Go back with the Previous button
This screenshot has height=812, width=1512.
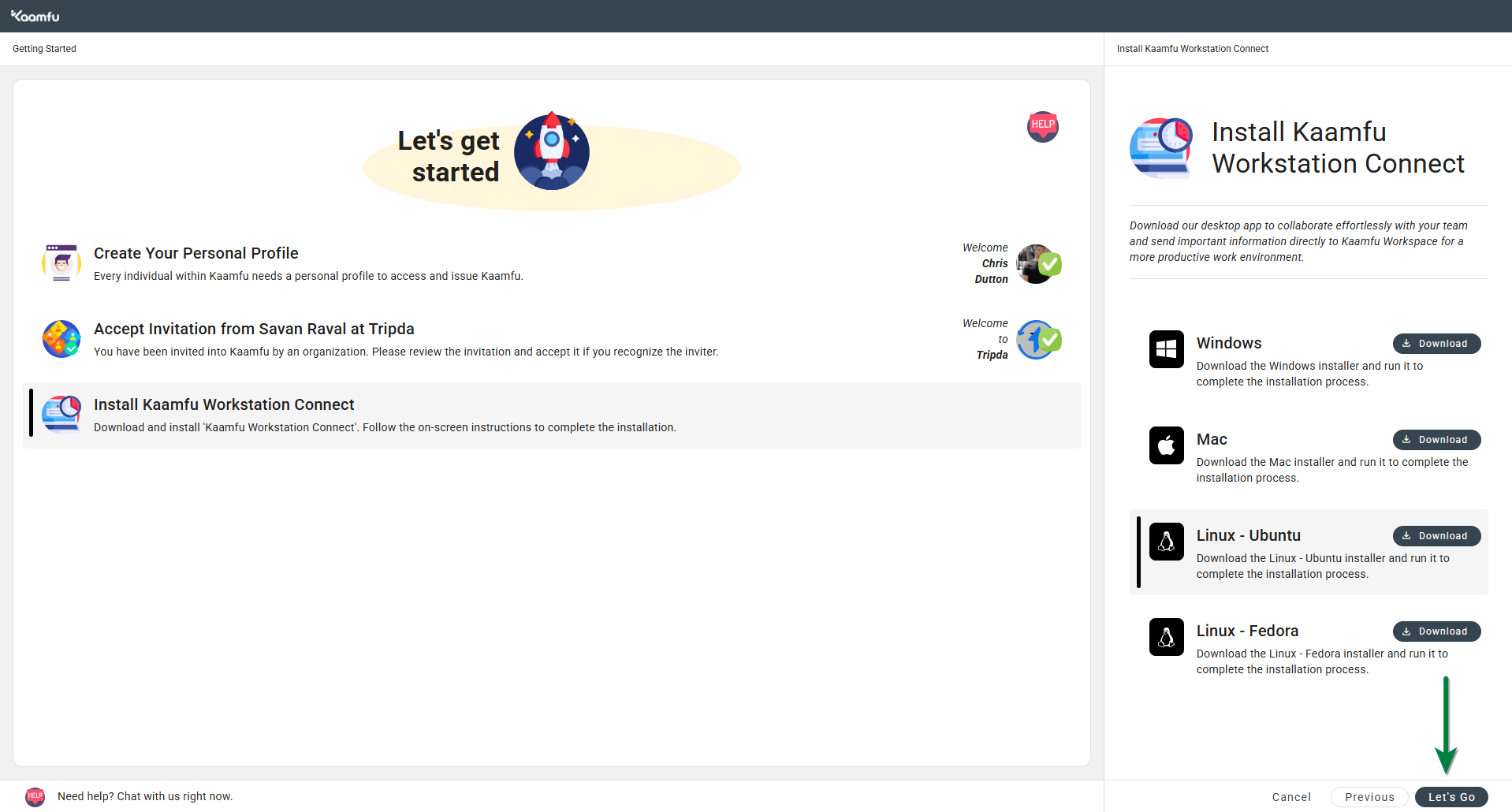(1369, 797)
